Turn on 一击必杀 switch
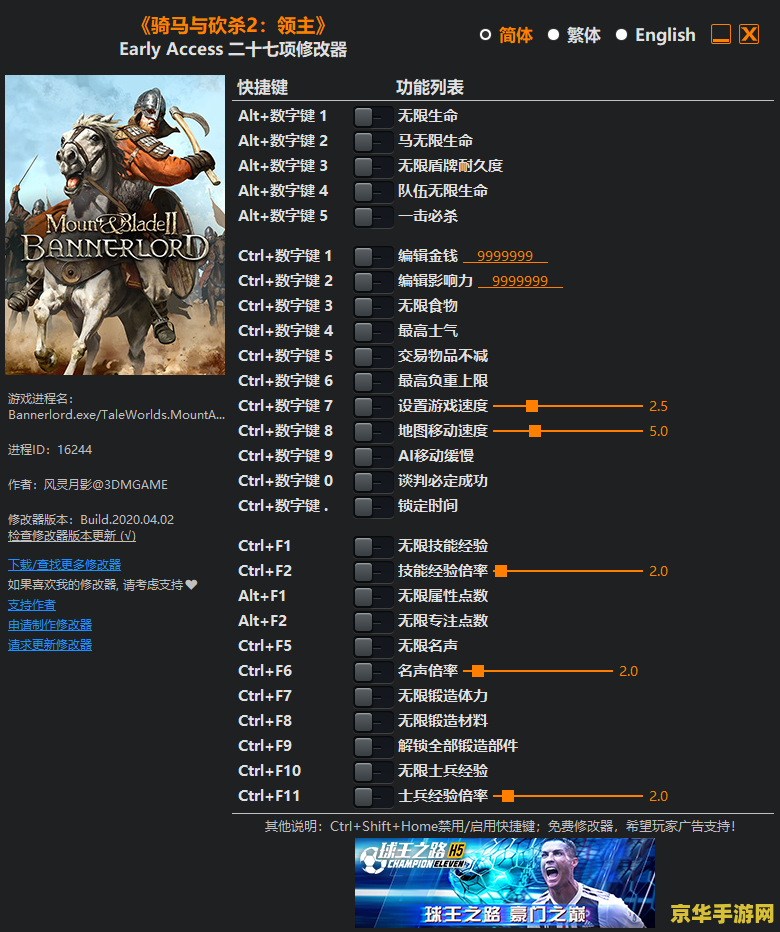Image resolution: width=780 pixels, height=932 pixels. [x=373, y=216]
